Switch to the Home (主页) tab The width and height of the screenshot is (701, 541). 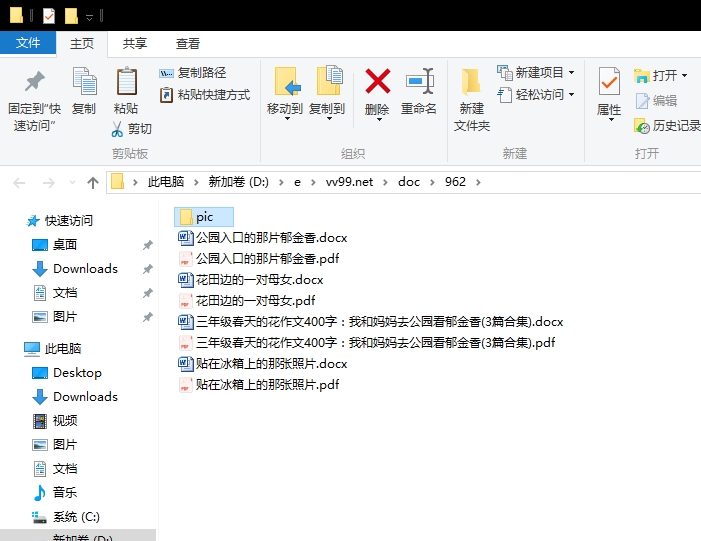[82, 43]
